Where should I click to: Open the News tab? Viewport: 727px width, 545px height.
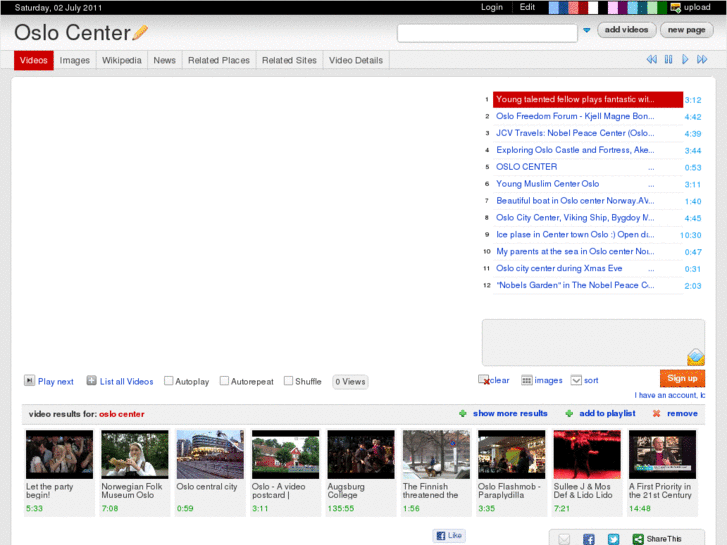point(165,60)
